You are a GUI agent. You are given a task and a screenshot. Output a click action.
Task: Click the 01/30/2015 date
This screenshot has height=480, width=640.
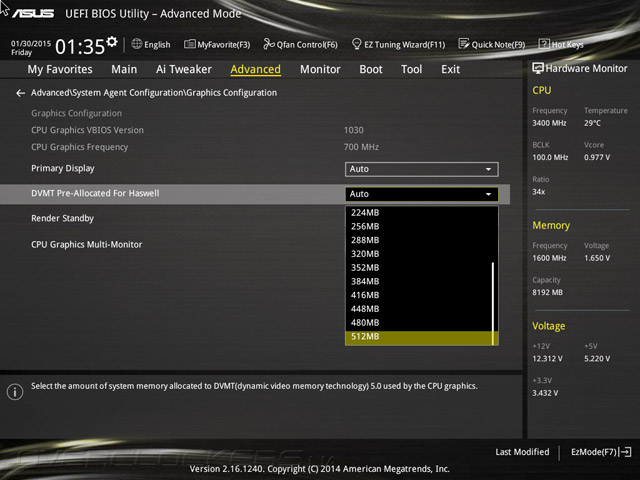point(31,43)
